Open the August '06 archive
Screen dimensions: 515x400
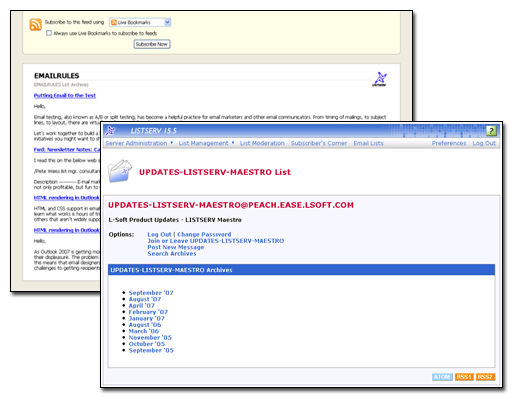click(x=145, y=324)
